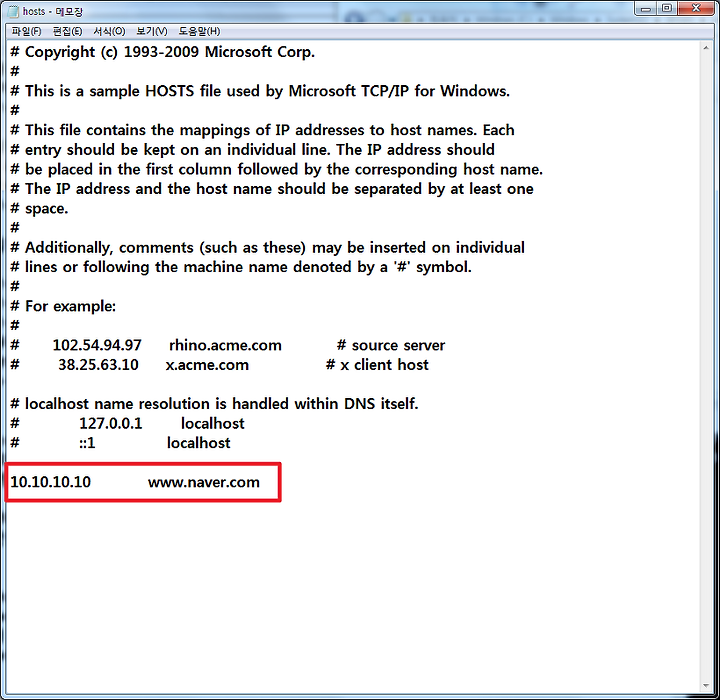The height and width of the screenshot is (700, 720).
Task: Click the 38.25.63.10 example address
Action: 98,365
